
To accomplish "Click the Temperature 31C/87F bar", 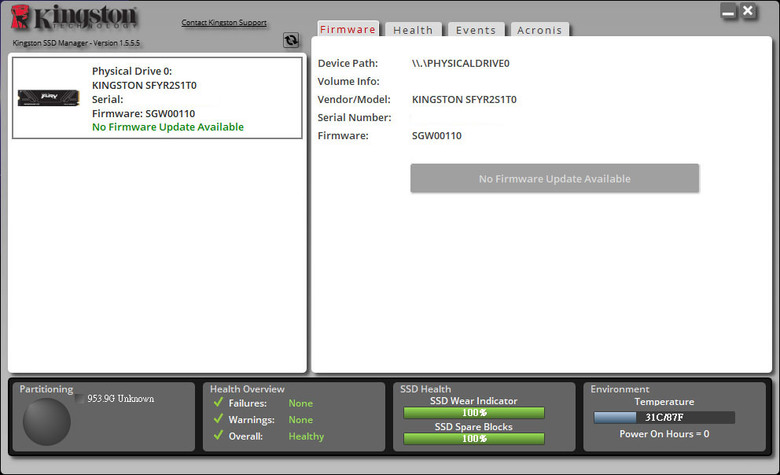I will 664,417.
